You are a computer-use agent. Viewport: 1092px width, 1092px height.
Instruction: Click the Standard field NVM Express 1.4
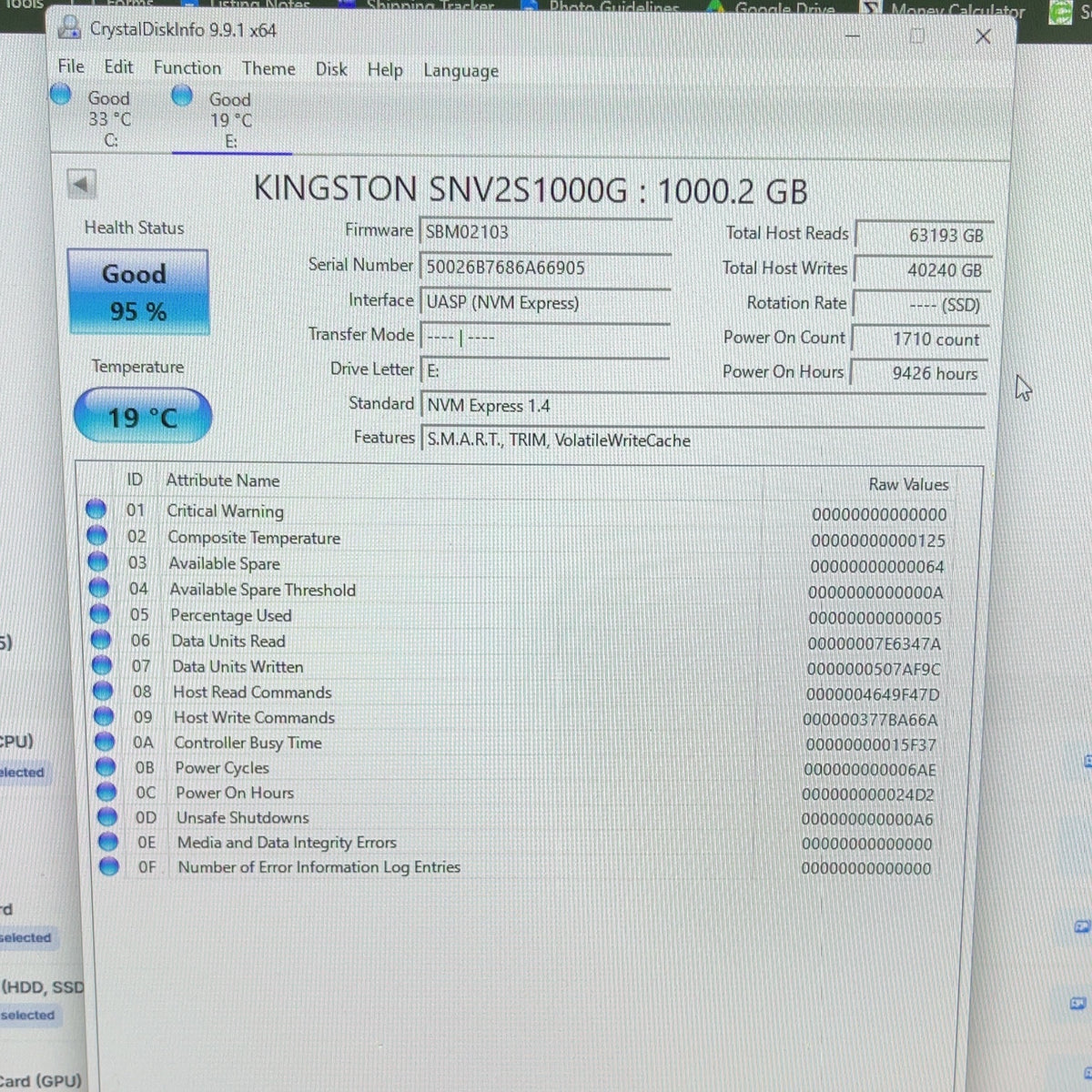point(703,406)
